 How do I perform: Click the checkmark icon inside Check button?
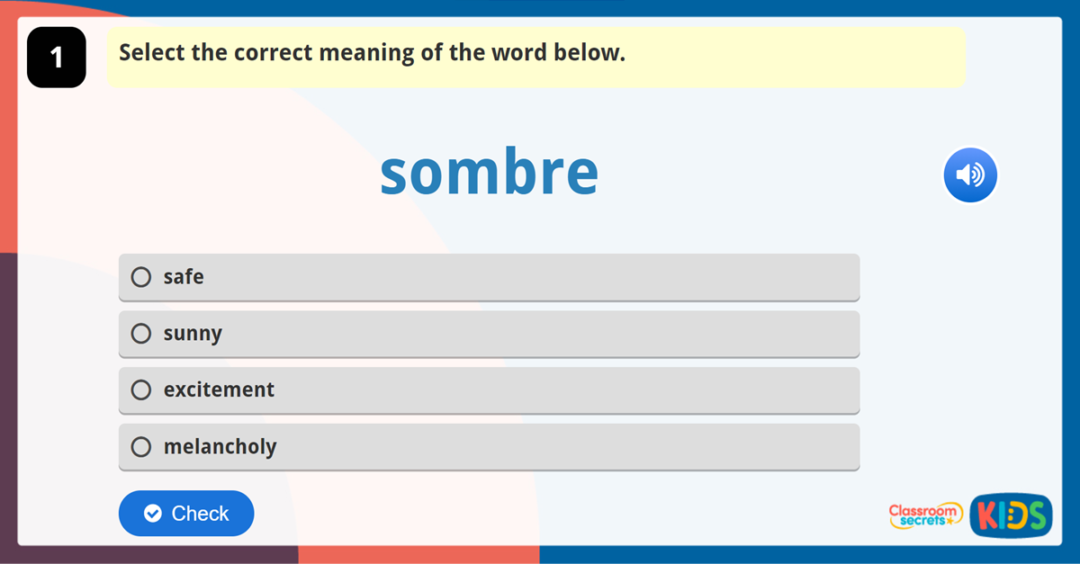point(152,514)
